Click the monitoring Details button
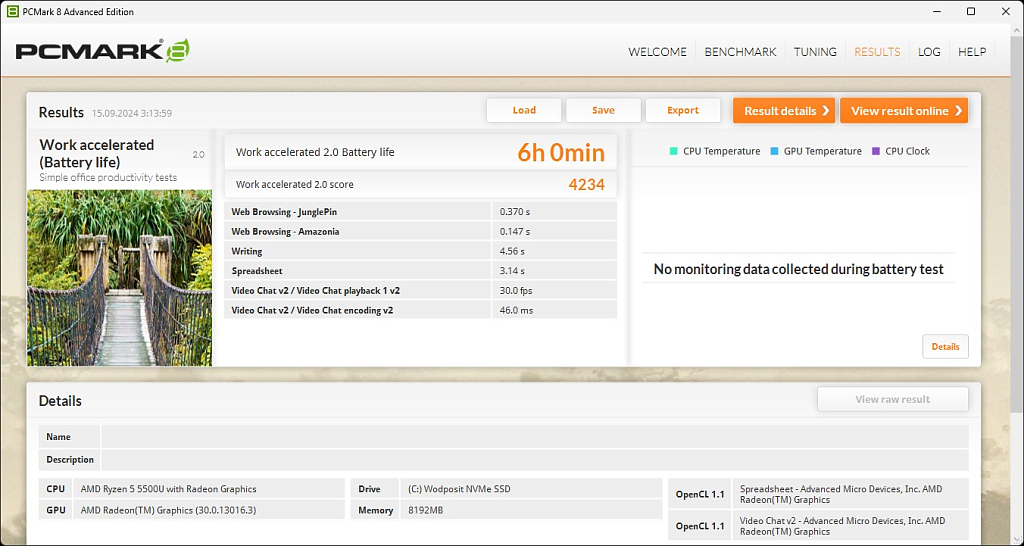This screenshot has height=546, width=1024. click(945, 347)
